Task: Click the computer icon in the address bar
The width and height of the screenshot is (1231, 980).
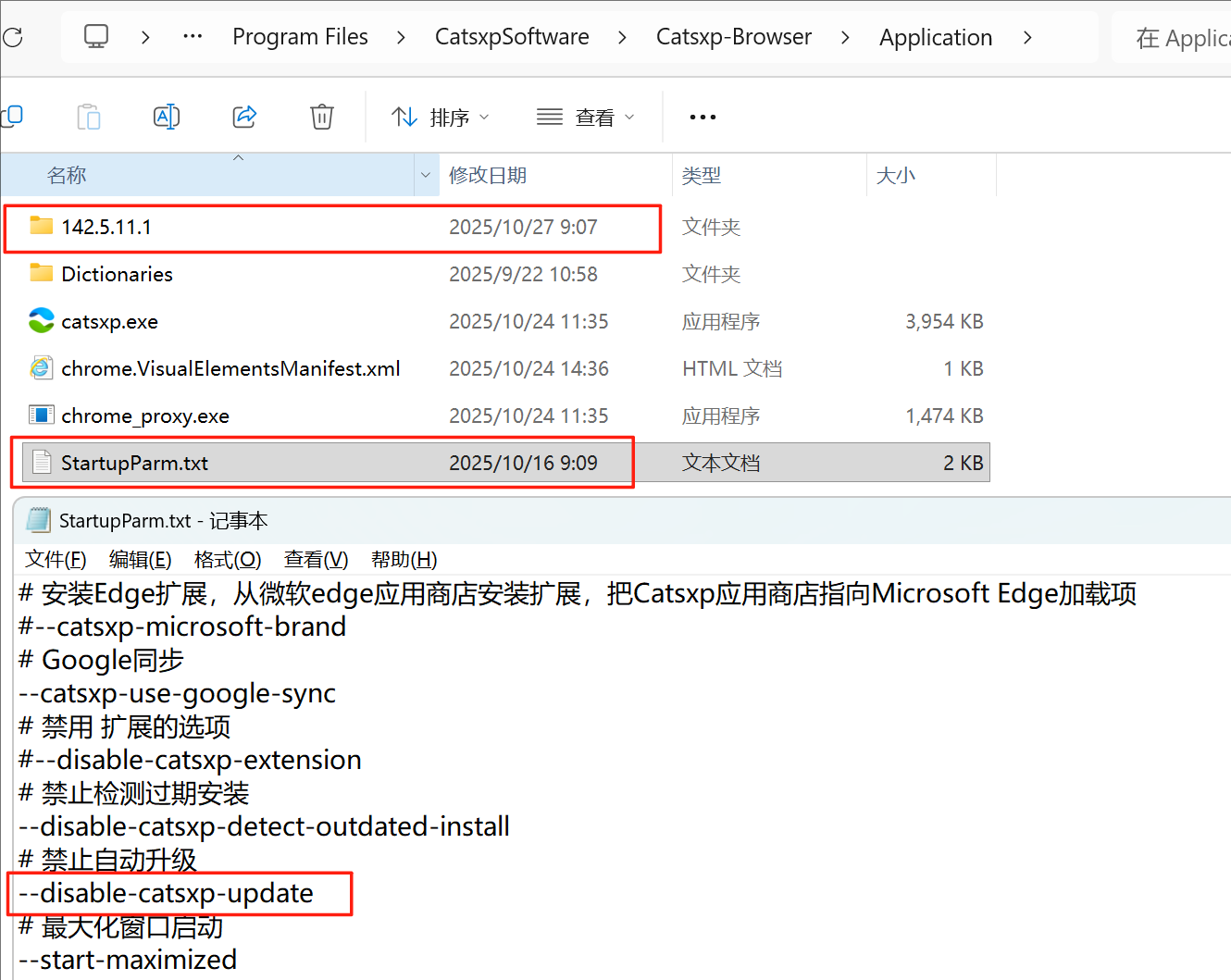Action: [96, 36]
